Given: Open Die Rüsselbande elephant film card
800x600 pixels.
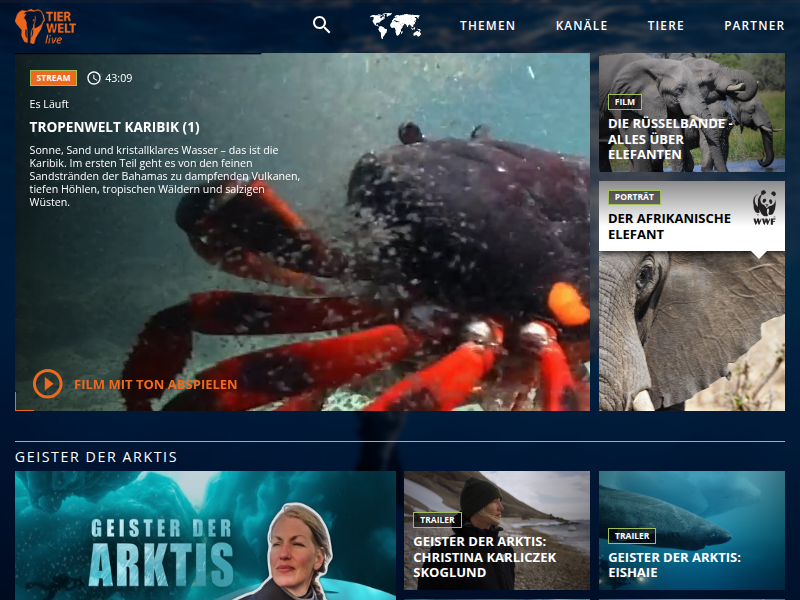Looking at the screenshot, I should (x=691, y=112).
